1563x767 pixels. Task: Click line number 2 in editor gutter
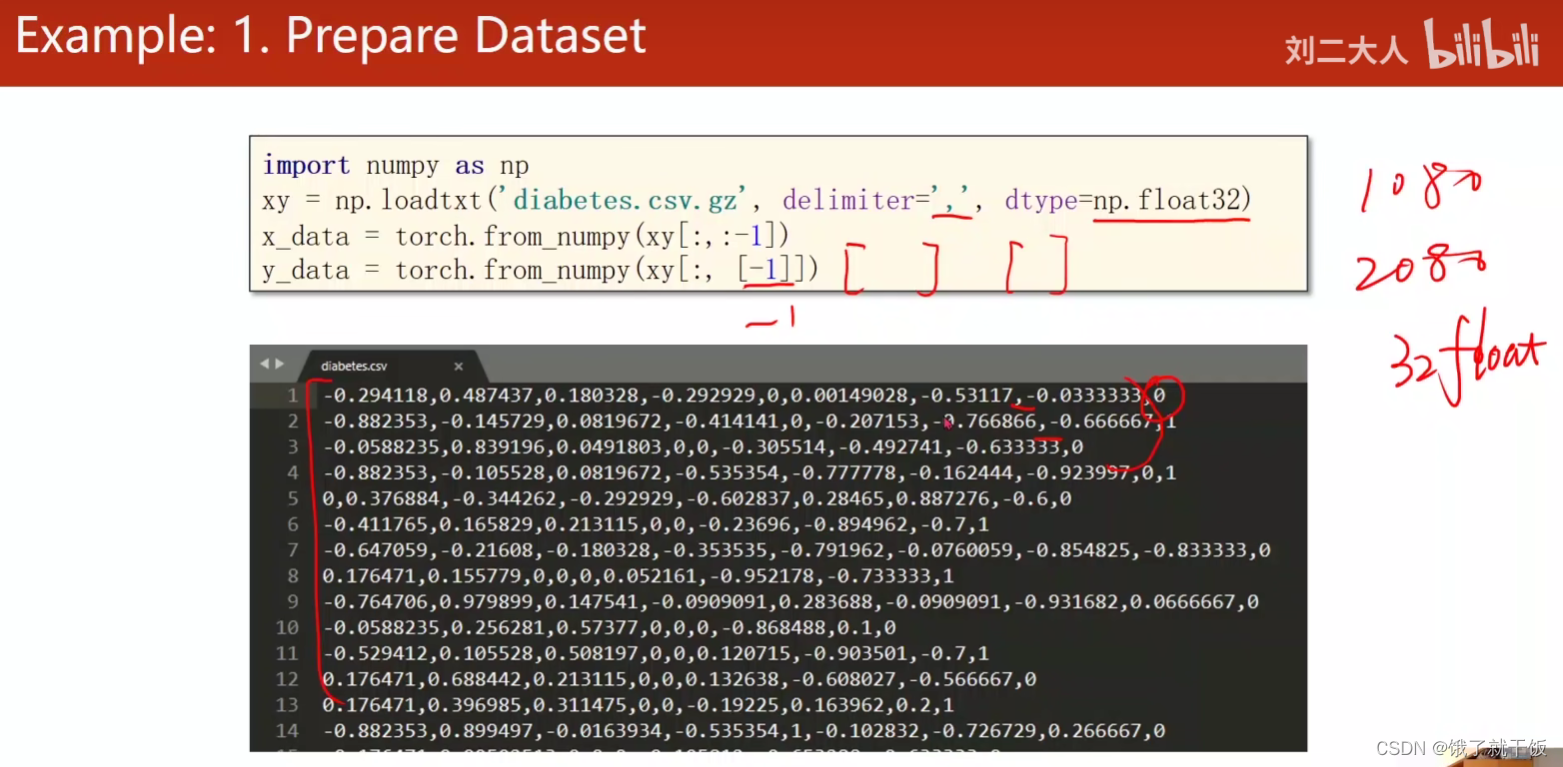click(x=293, y=421)
